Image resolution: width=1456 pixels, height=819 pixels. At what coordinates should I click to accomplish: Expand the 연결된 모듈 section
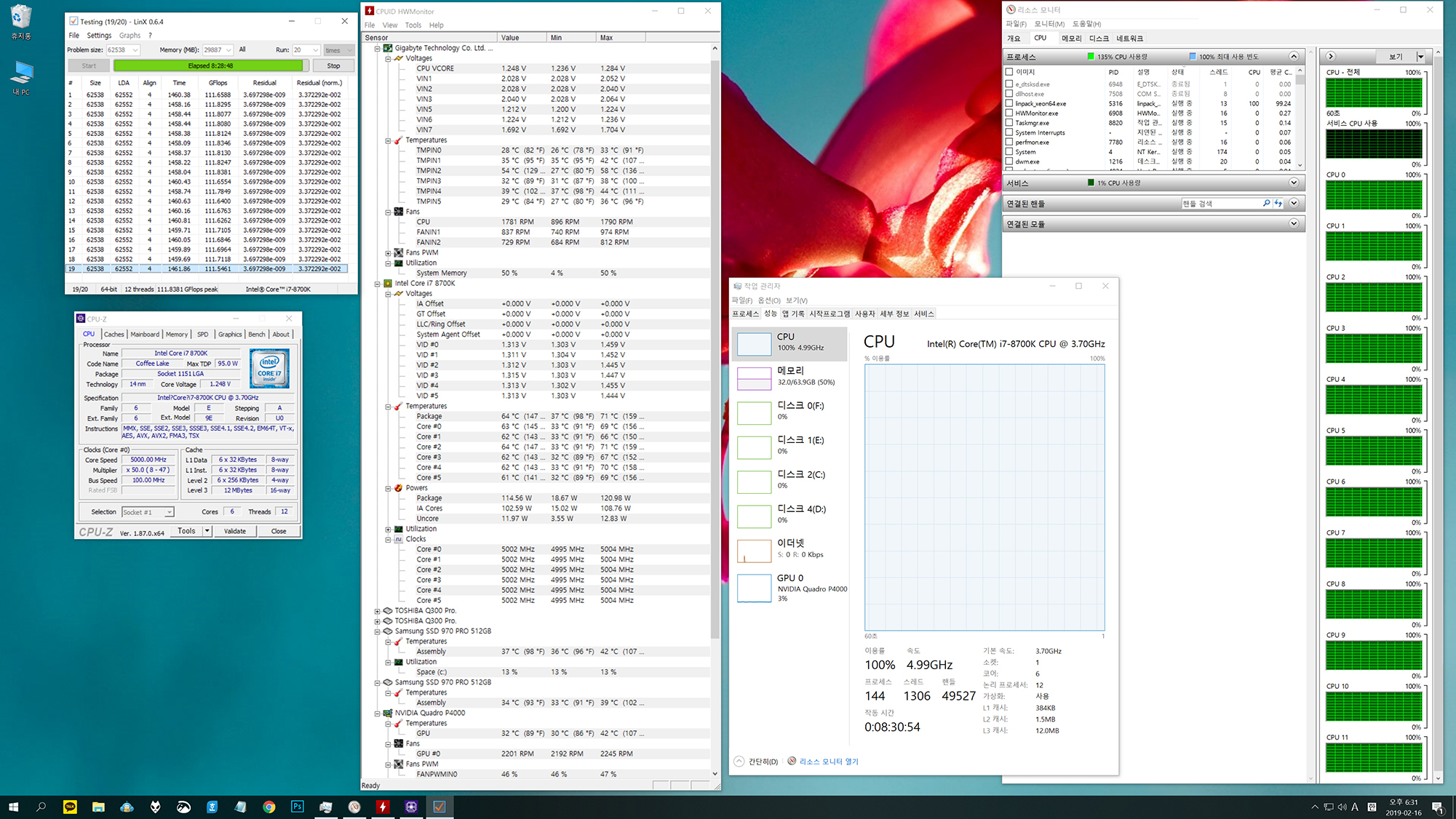point(1294,223)
